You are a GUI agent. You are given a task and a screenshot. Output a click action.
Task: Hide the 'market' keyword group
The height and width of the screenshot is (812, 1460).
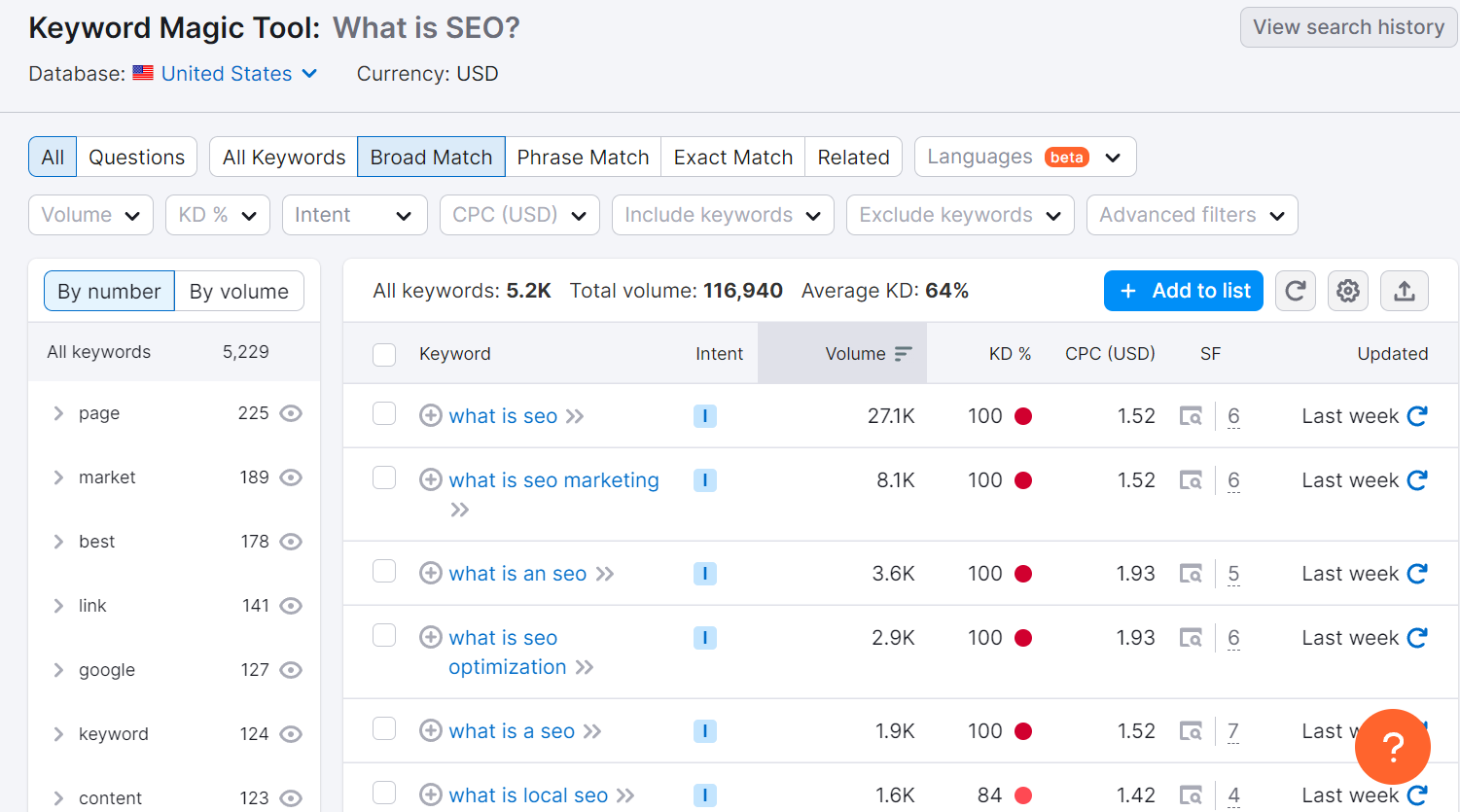(291, 477)
